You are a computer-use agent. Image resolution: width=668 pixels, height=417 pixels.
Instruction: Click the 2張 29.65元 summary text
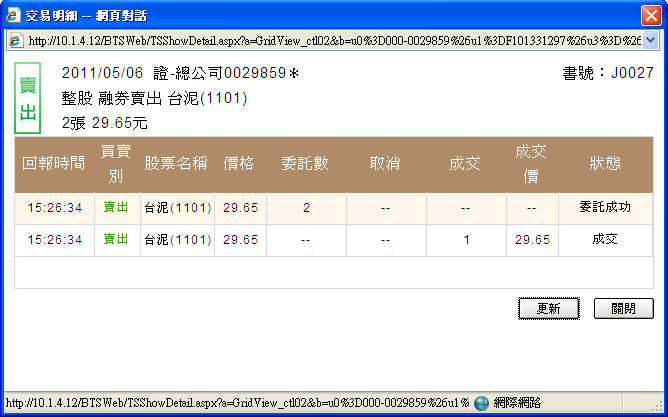click(x=105, y=124)
